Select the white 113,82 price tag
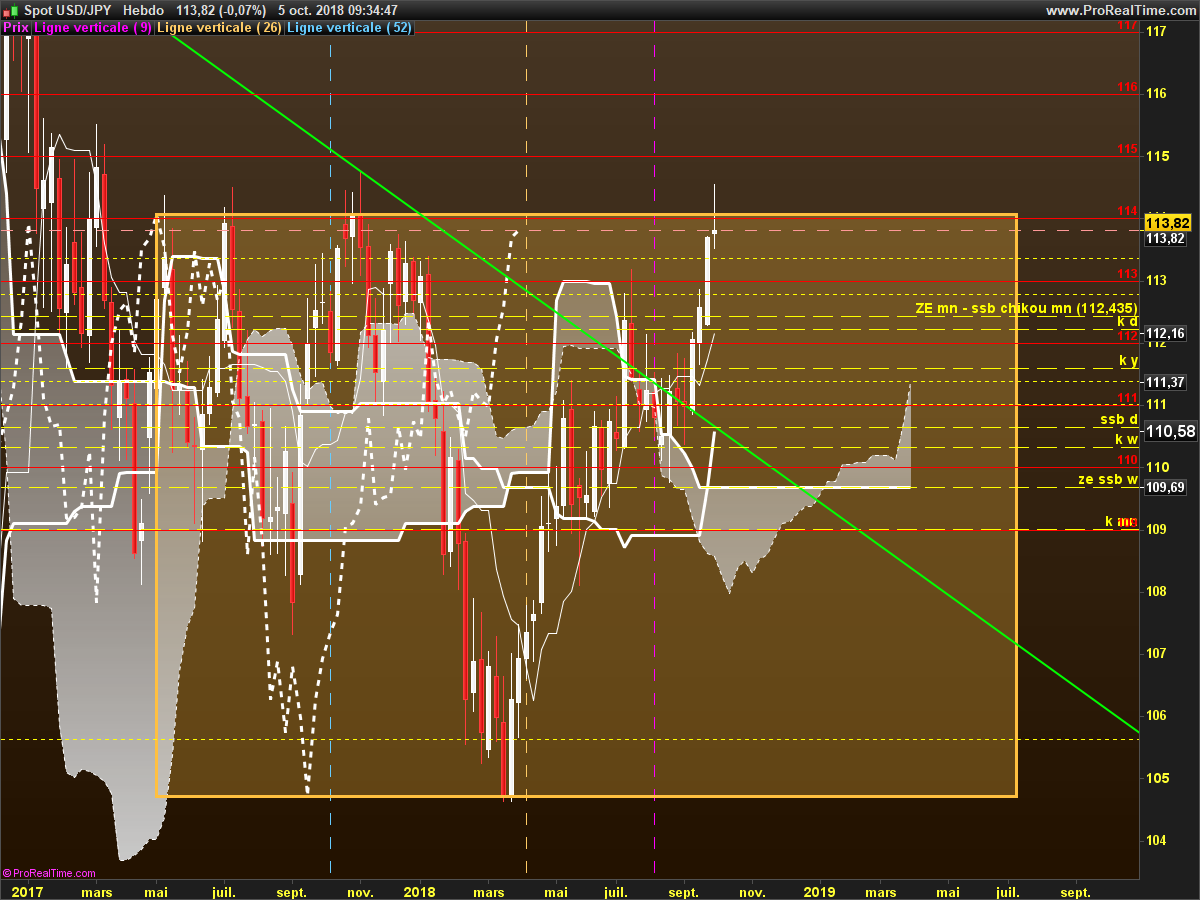The height and width of the screenshot is (900, 1200). pyautogui.click(x=1165, y=238)
